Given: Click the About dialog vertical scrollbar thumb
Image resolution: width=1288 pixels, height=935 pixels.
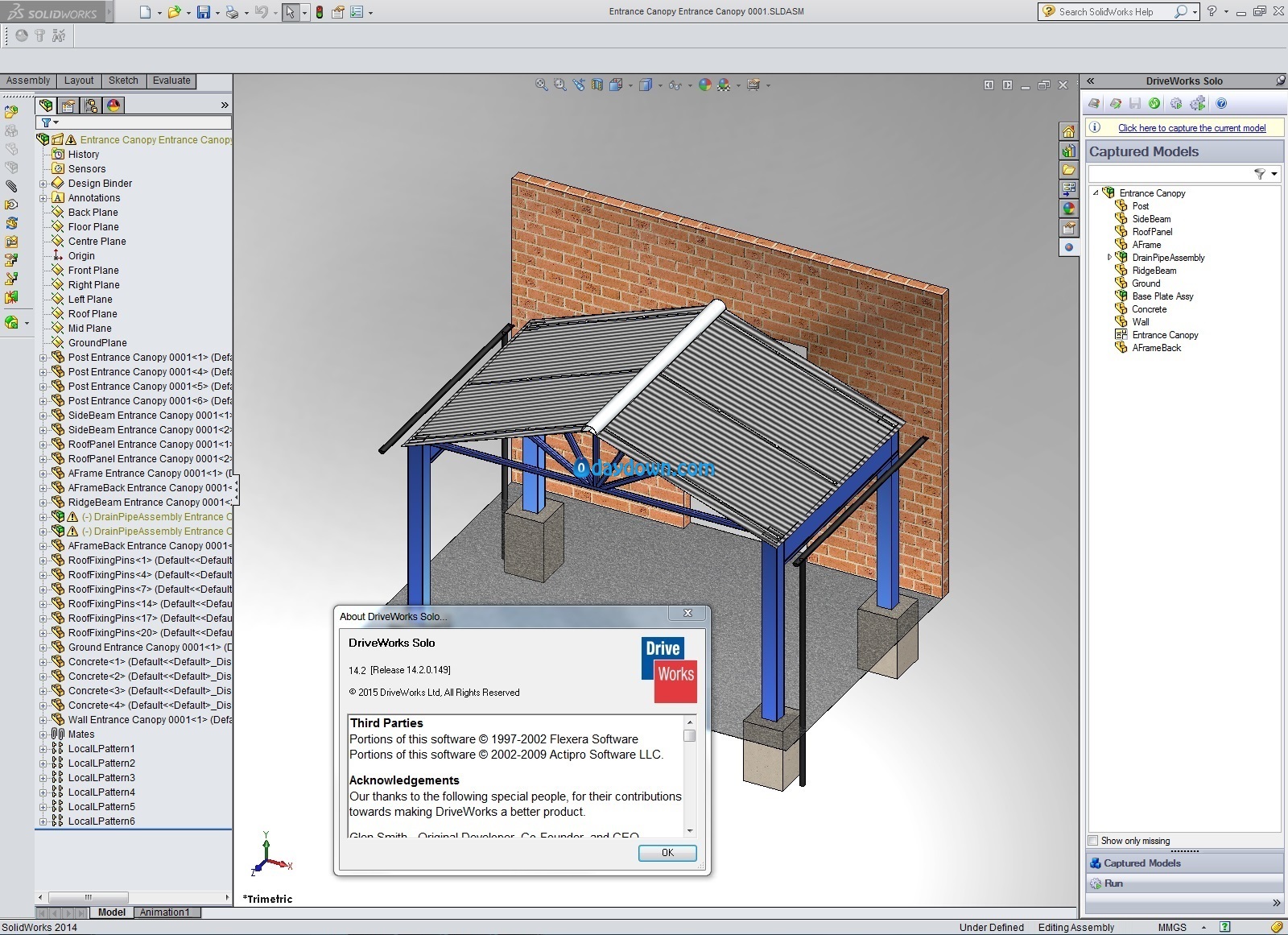Looking at the screenshot, I should point(689,735).
